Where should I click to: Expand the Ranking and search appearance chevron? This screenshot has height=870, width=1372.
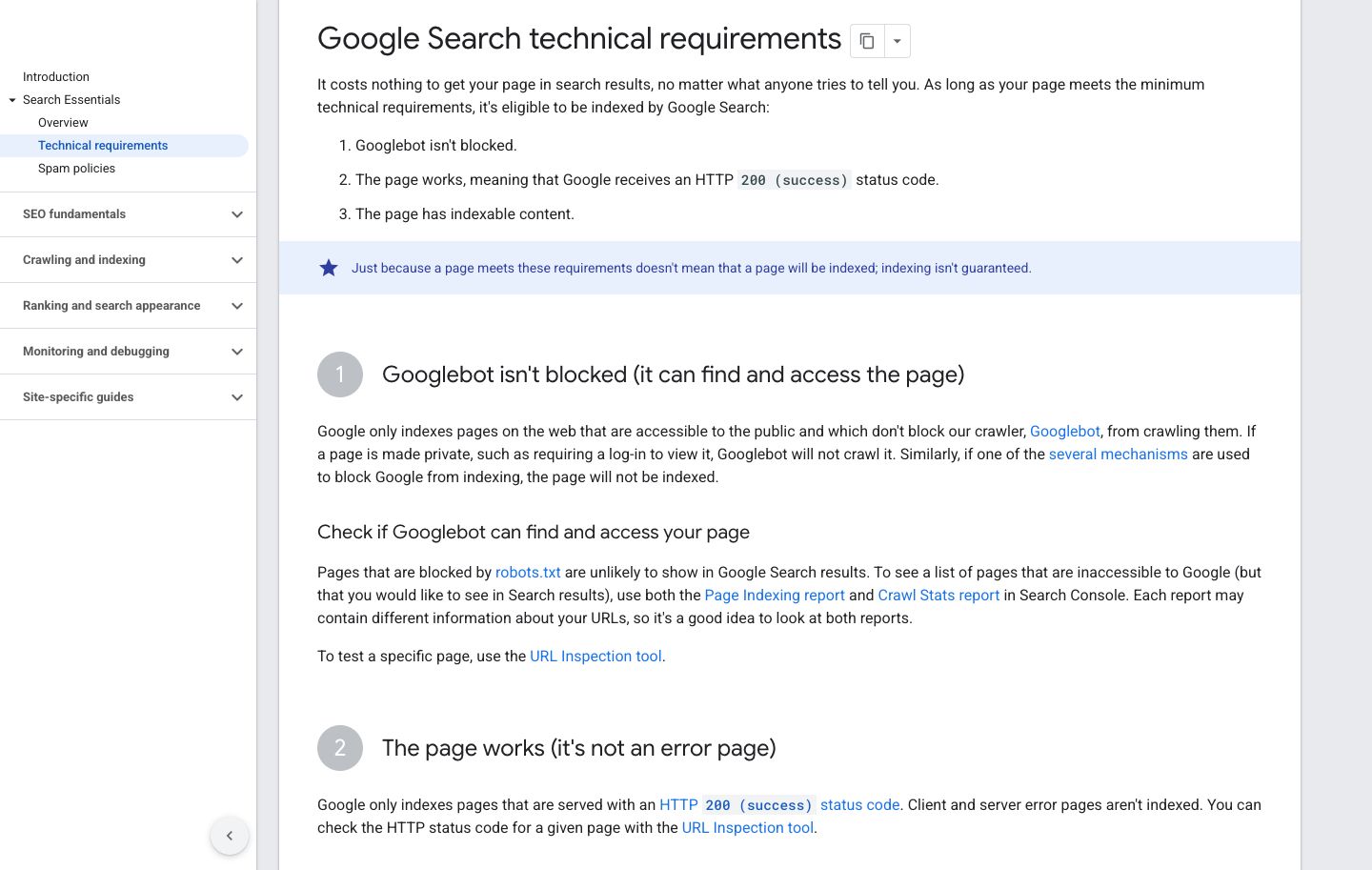pos(237,306)
